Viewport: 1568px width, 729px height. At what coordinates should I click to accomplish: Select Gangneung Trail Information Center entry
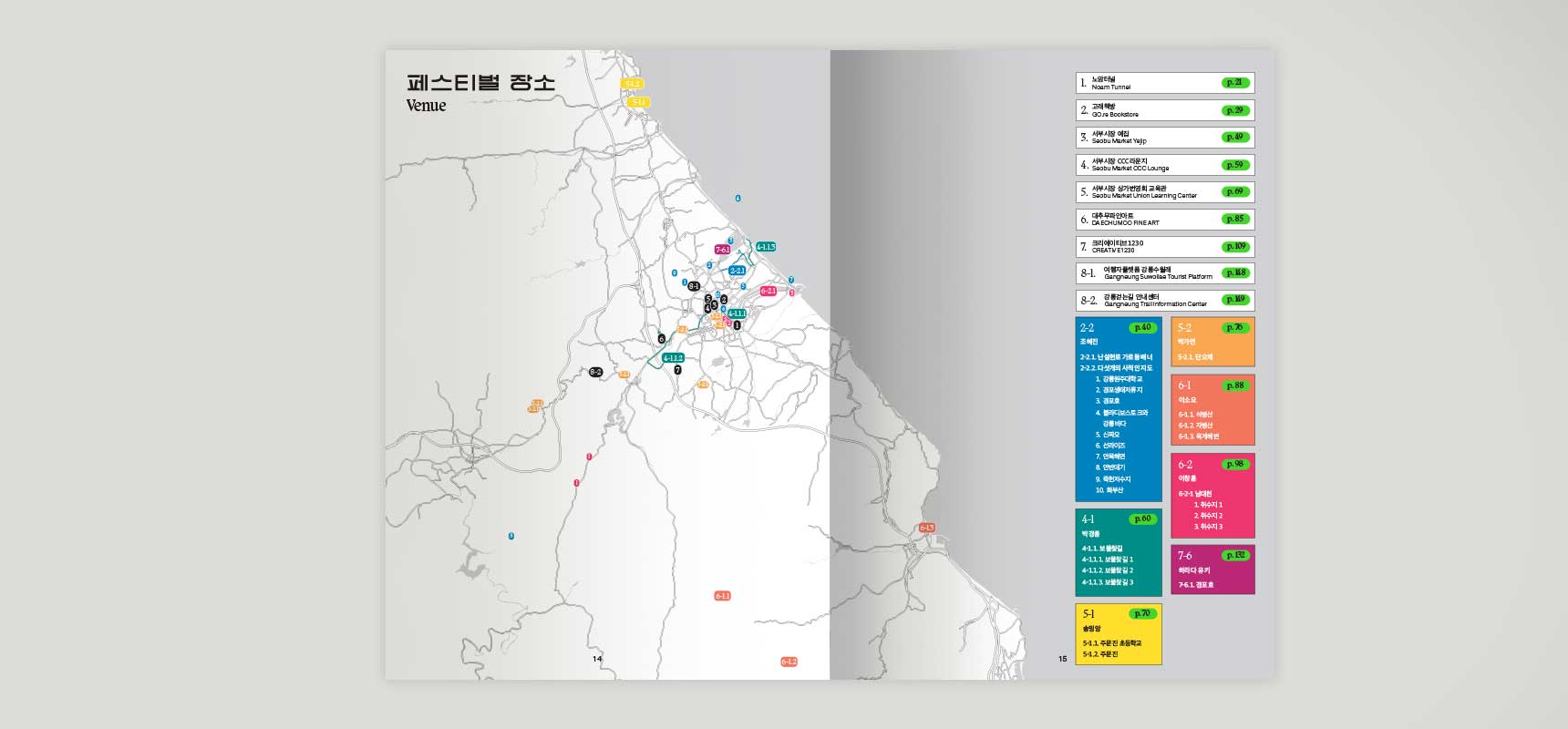(1165, 301)
